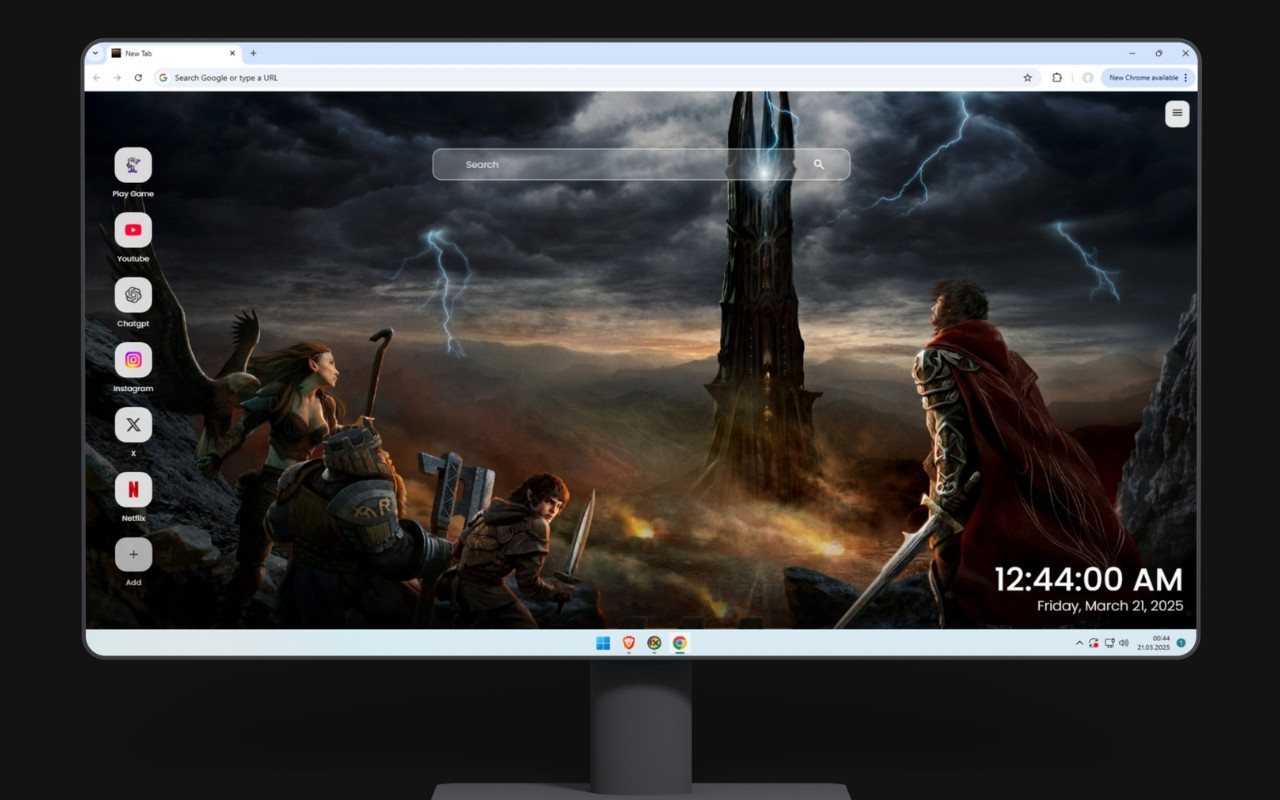Image resolution: width=1280 pixels, height=800 pixels.
Task: Launch Brave from the taskbar
Action: click(628, 643)
